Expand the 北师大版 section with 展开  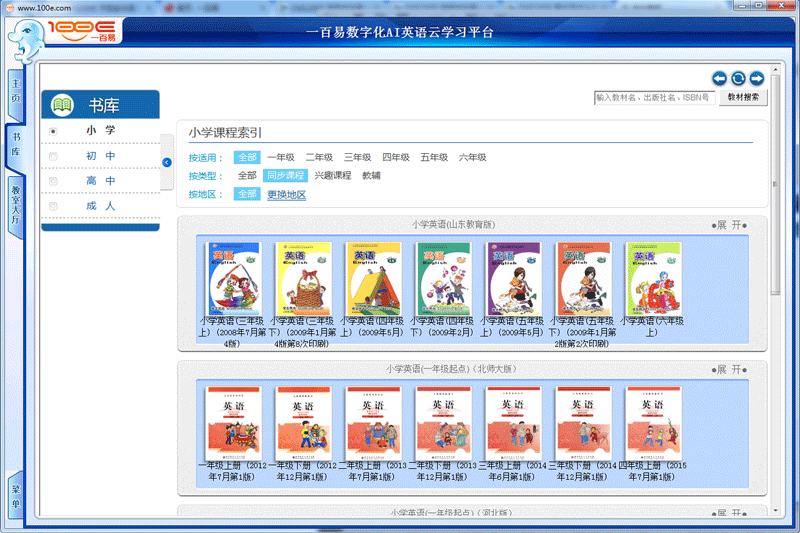point(730,369)
